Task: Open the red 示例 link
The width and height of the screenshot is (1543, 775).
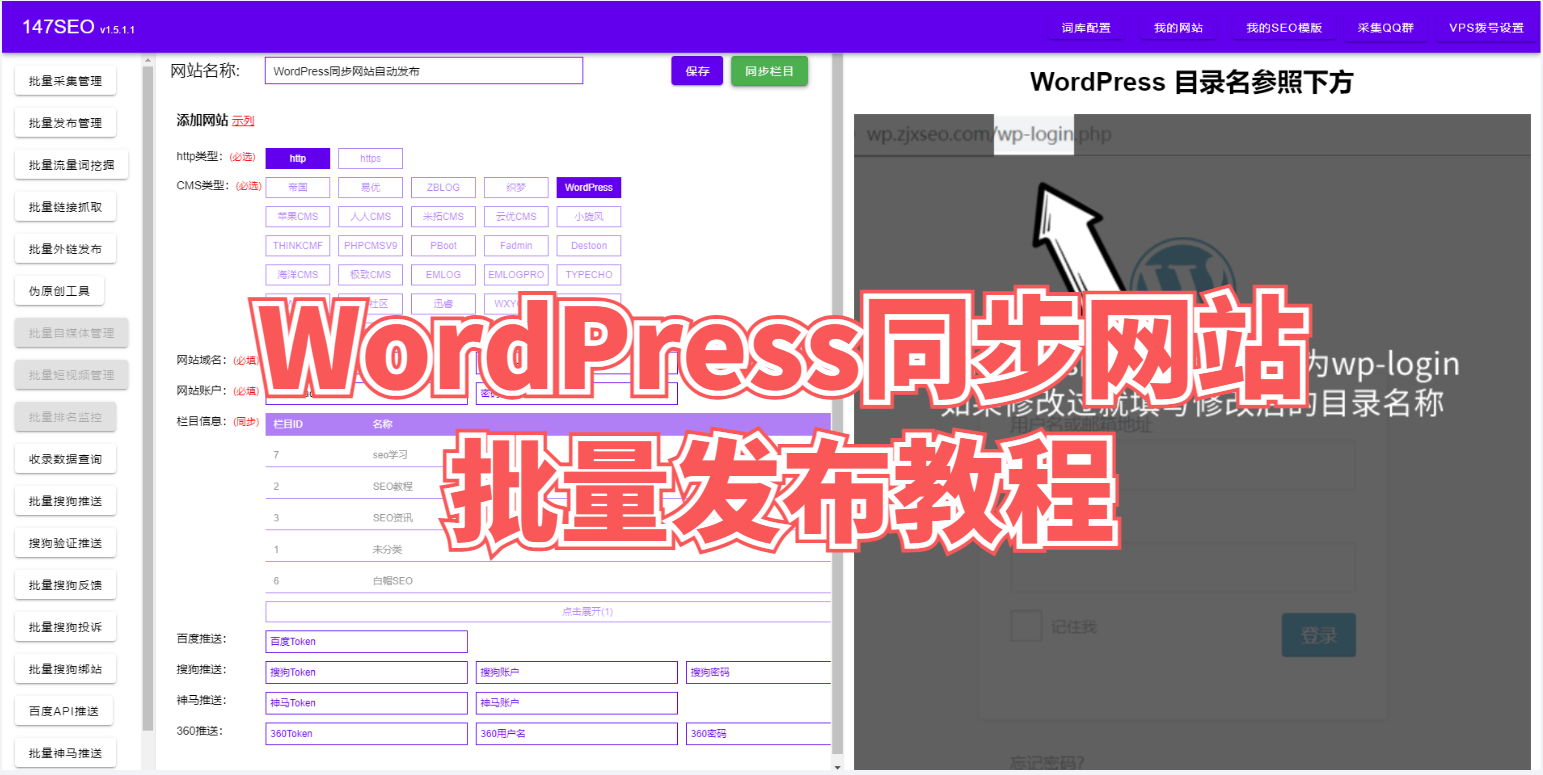Action: [243, 121]
